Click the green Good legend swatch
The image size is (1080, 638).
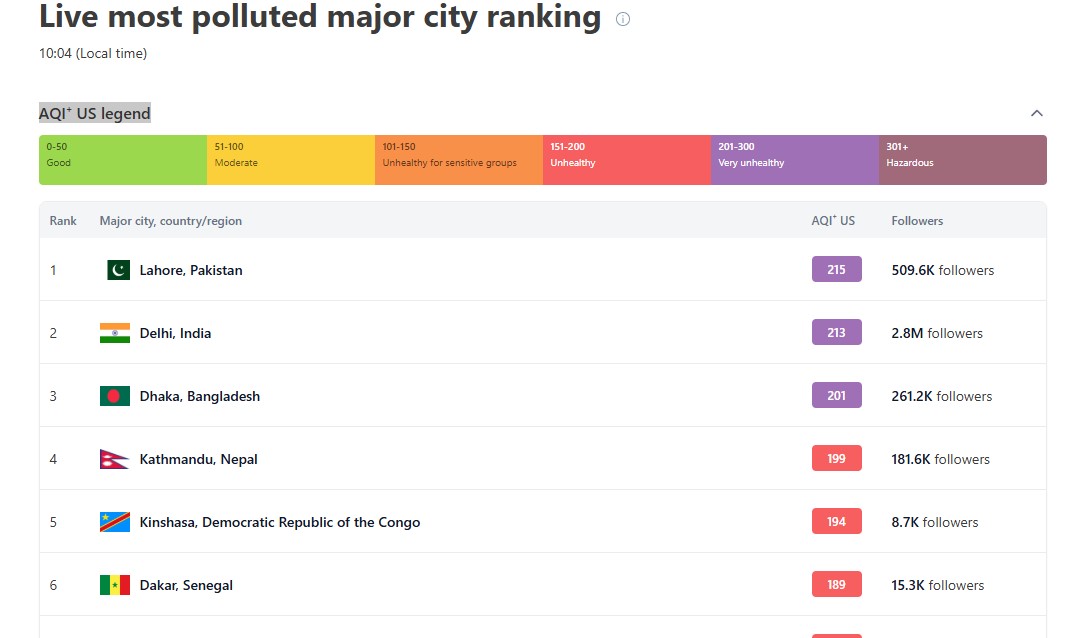pos(123,160)
